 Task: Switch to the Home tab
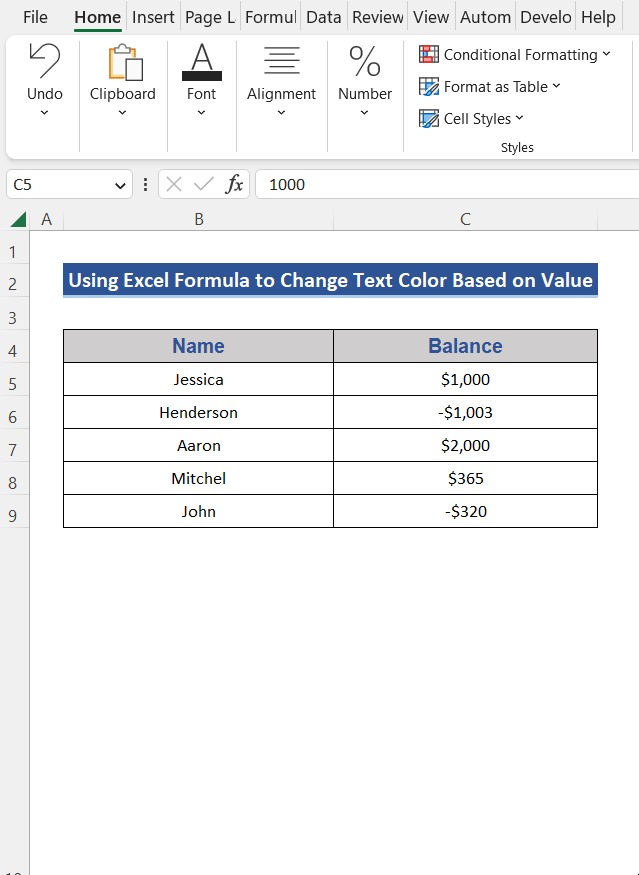(x=98, y=17)
